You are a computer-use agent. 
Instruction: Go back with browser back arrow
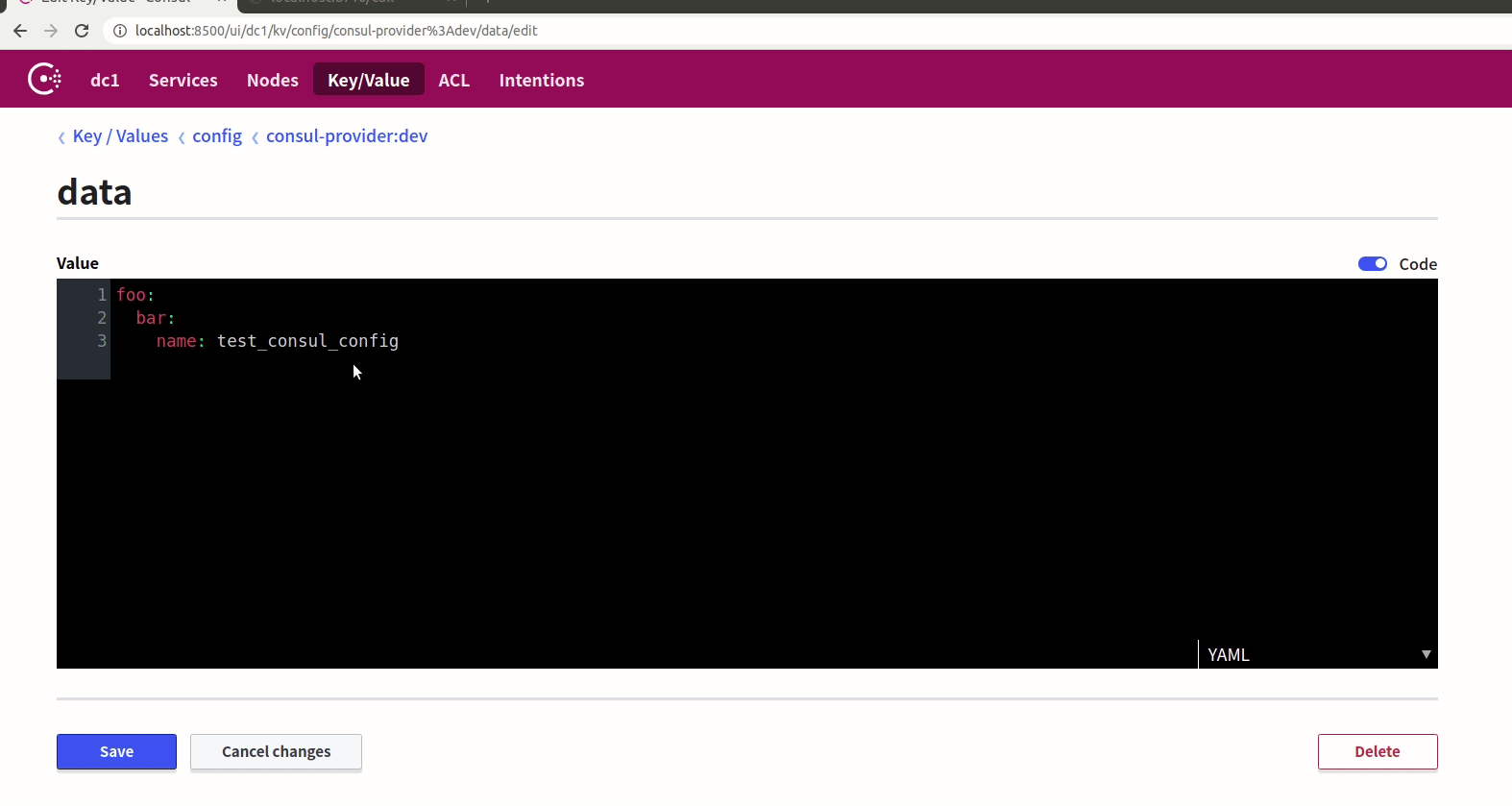[x=20, y=31]
